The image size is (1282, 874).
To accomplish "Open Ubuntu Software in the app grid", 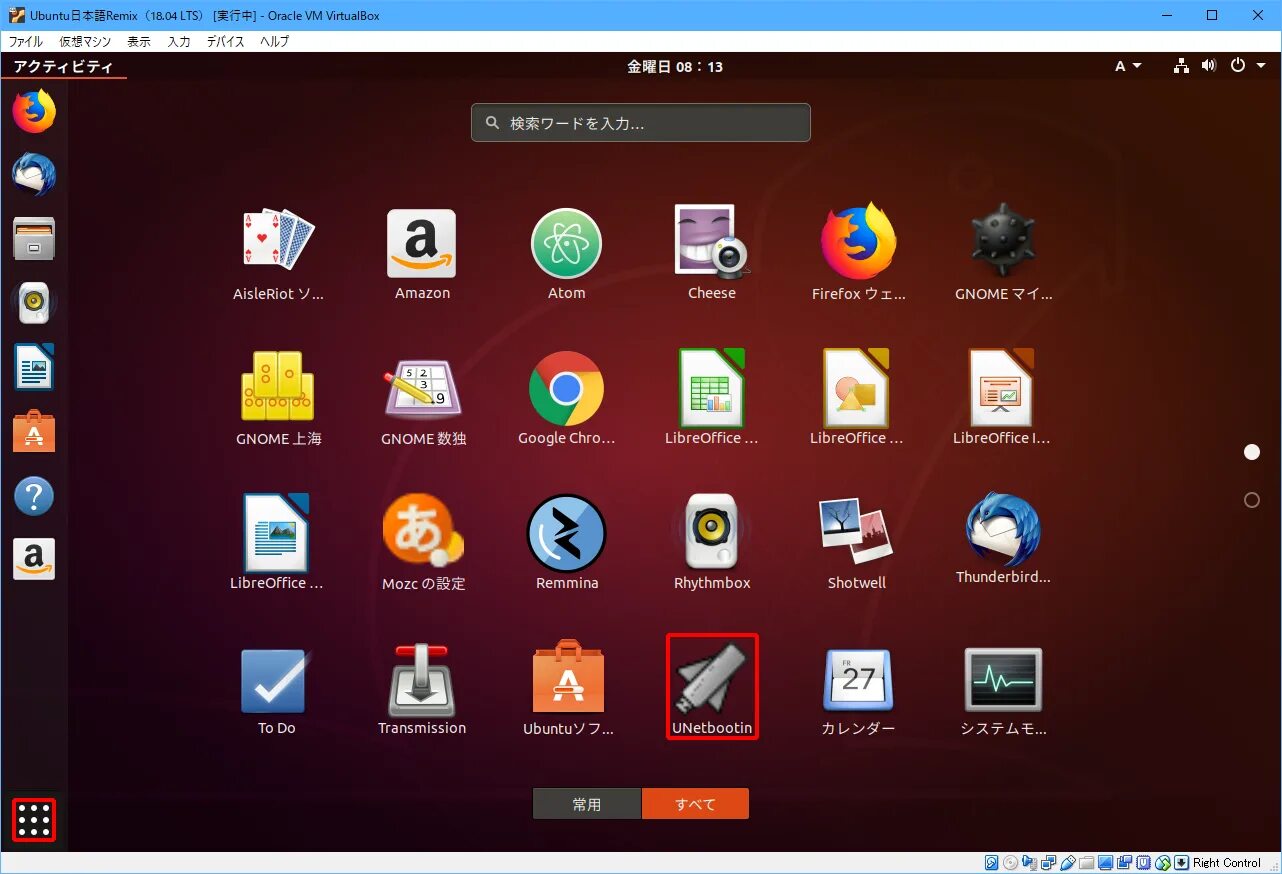I will click(x=568, y=690).
